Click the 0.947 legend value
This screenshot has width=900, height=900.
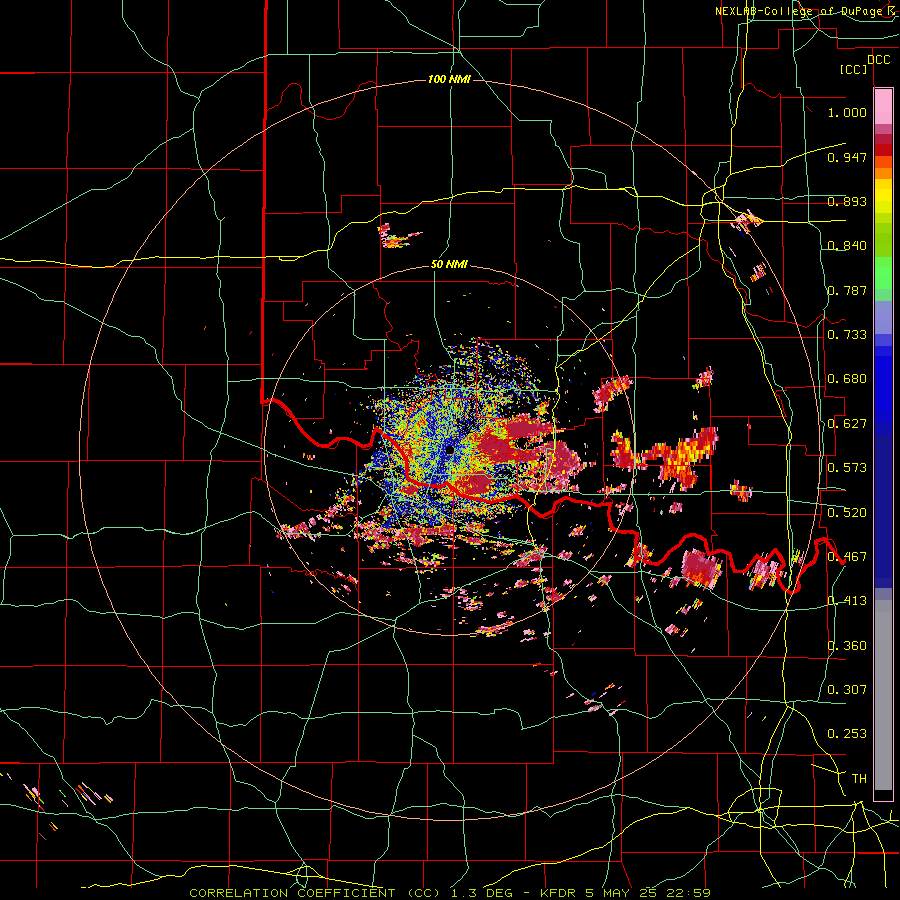pyautogui.click(x=847, y=157)
